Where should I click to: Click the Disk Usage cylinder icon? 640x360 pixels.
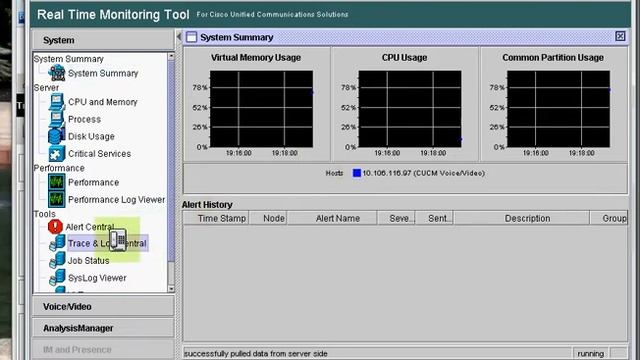[57, 136]
